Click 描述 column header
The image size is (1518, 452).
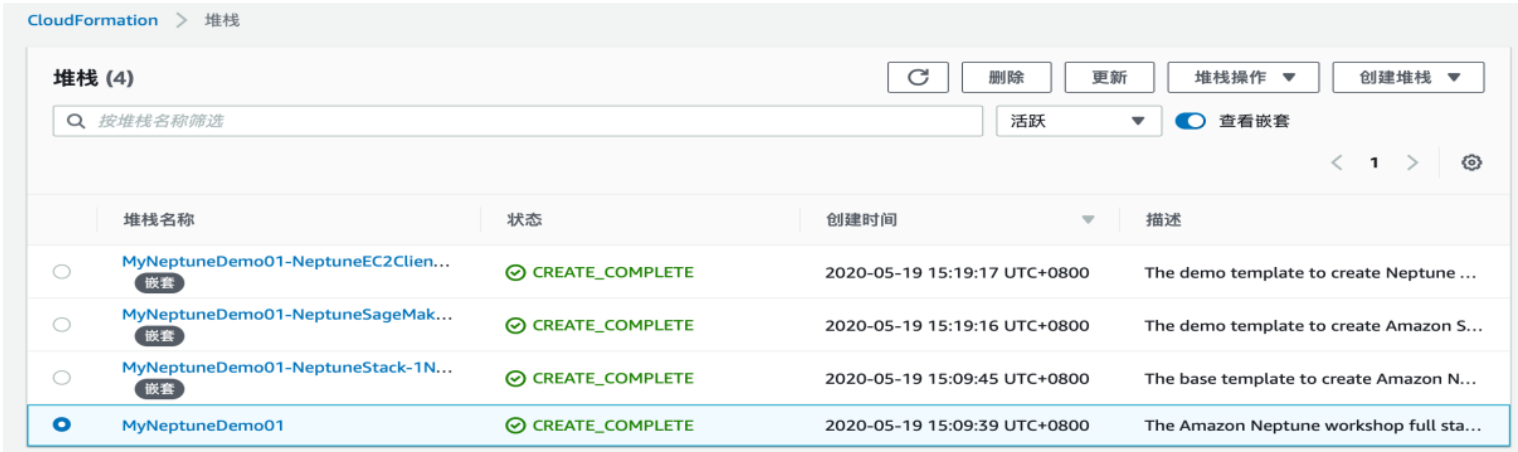pyautogui.click(x=1163, y=220)
